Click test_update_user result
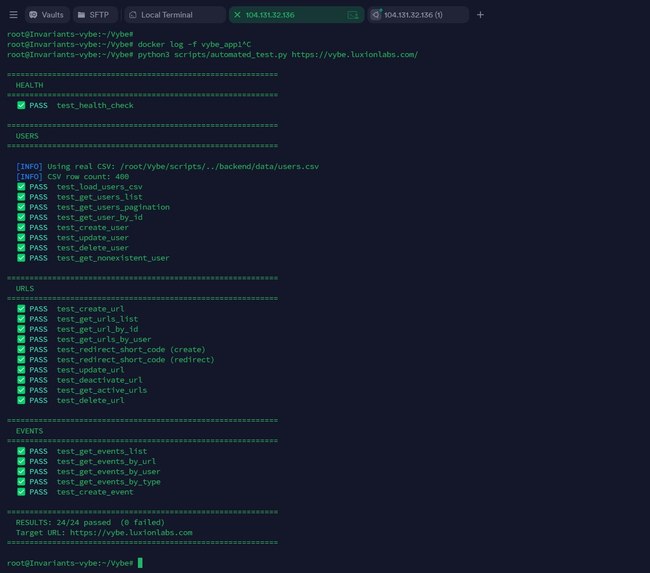The height and width of the screenshot is (573, 650). (73, 238)
